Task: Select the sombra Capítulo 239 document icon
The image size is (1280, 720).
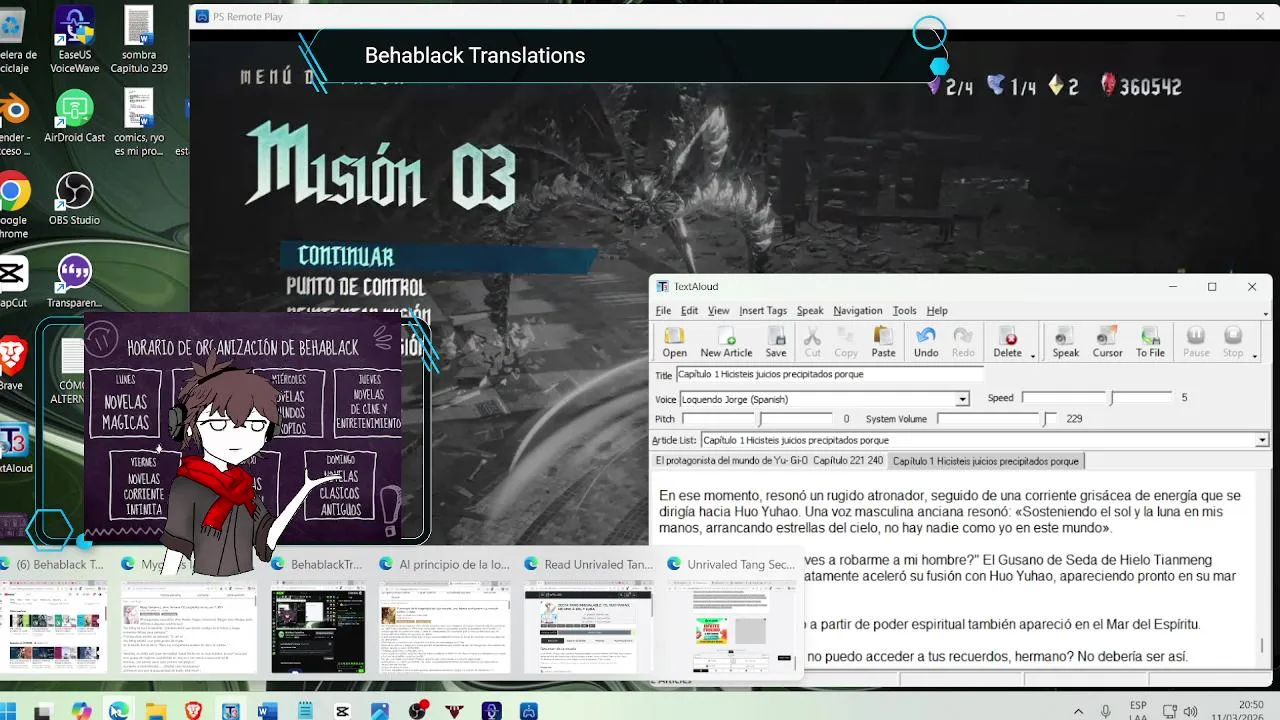Action: [x=139, y=40]
